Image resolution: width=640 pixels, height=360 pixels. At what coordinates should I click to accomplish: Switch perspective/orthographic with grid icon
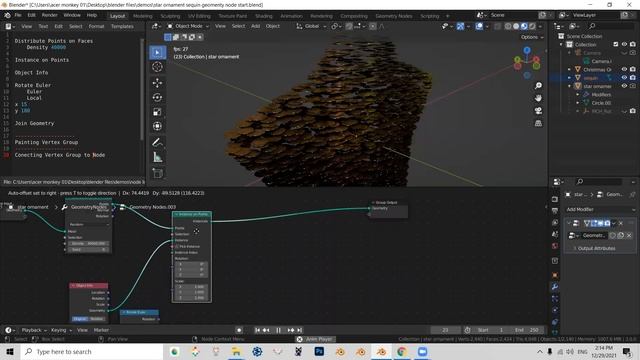[x=538, y=123]
